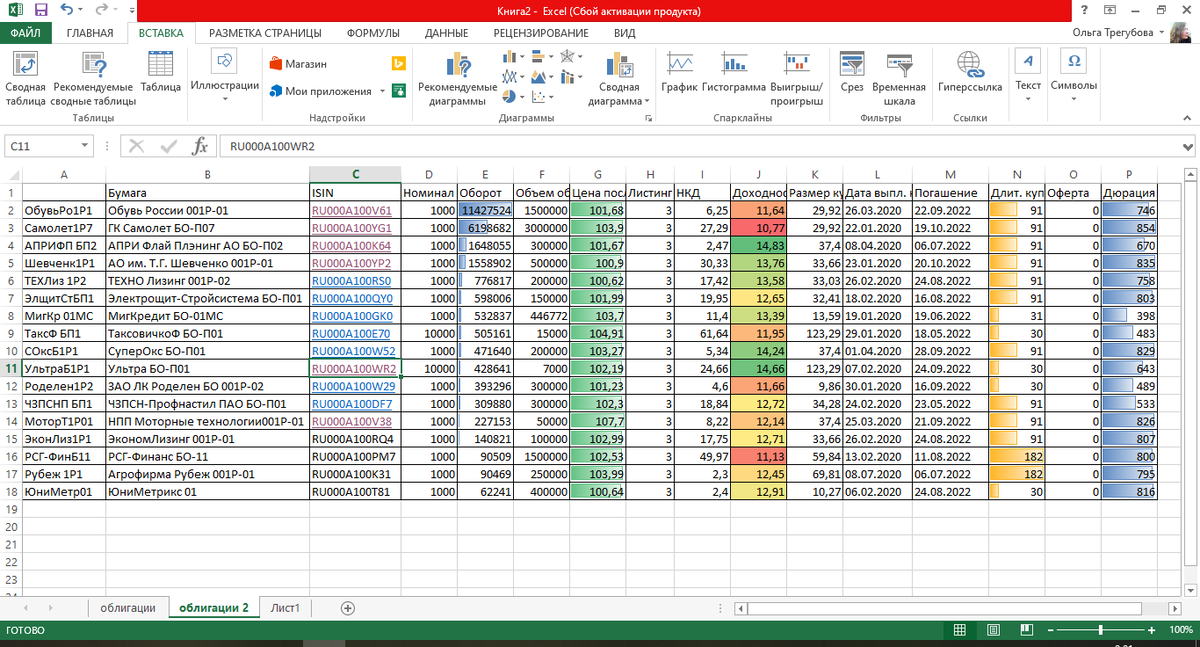Expand the Мои приложения dropdown arrow
1200x647 pixels.
click(x=381, y=91)
